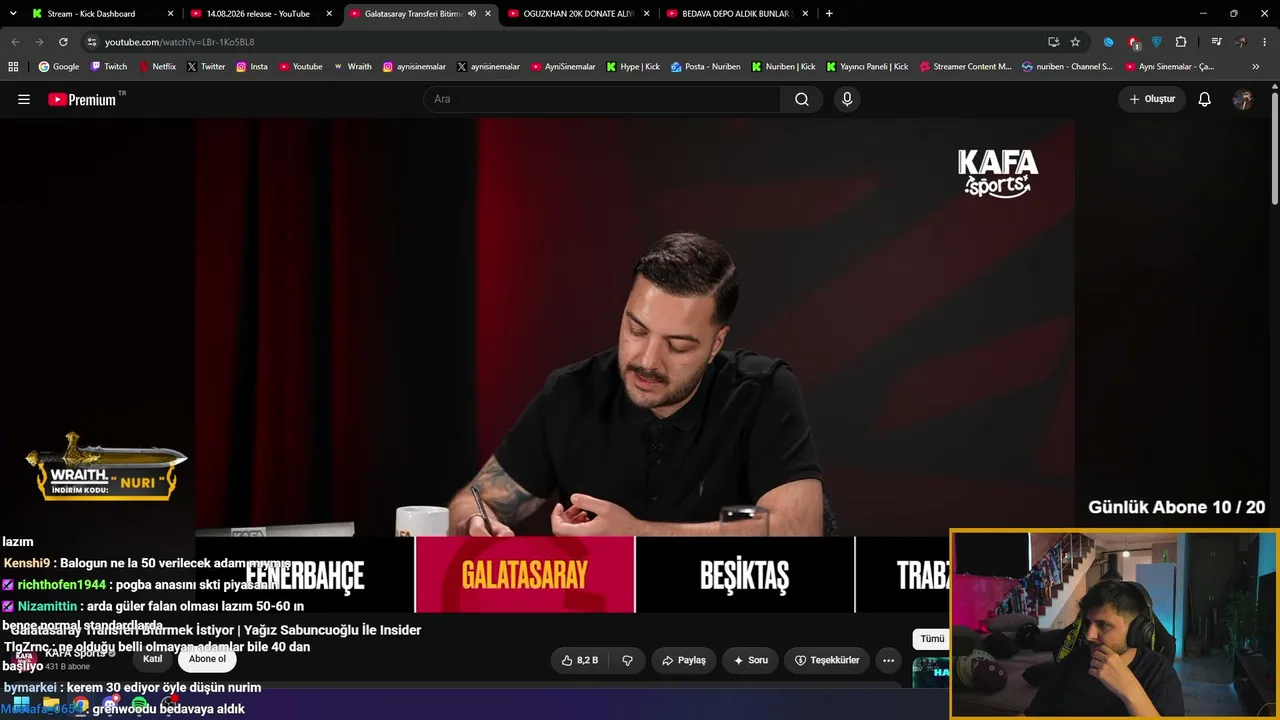The width and height of the screenshot is (1280, 720).
Task: Open the Google bookmark
Action: click(x=58, y=66)
